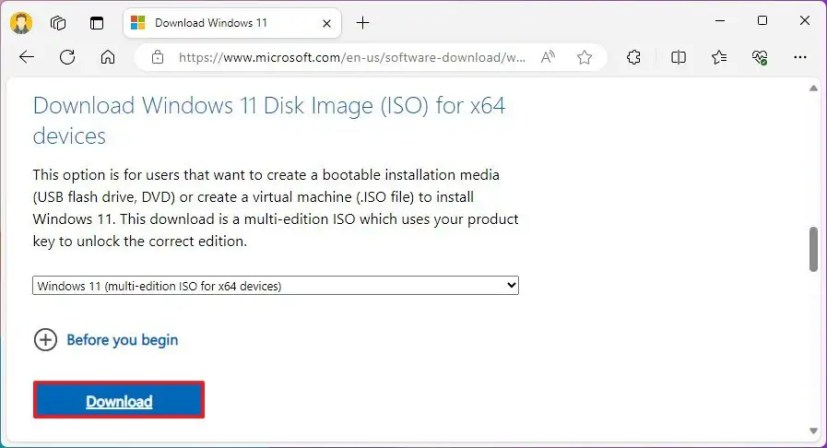Click the blue Download button

(119, 401)
